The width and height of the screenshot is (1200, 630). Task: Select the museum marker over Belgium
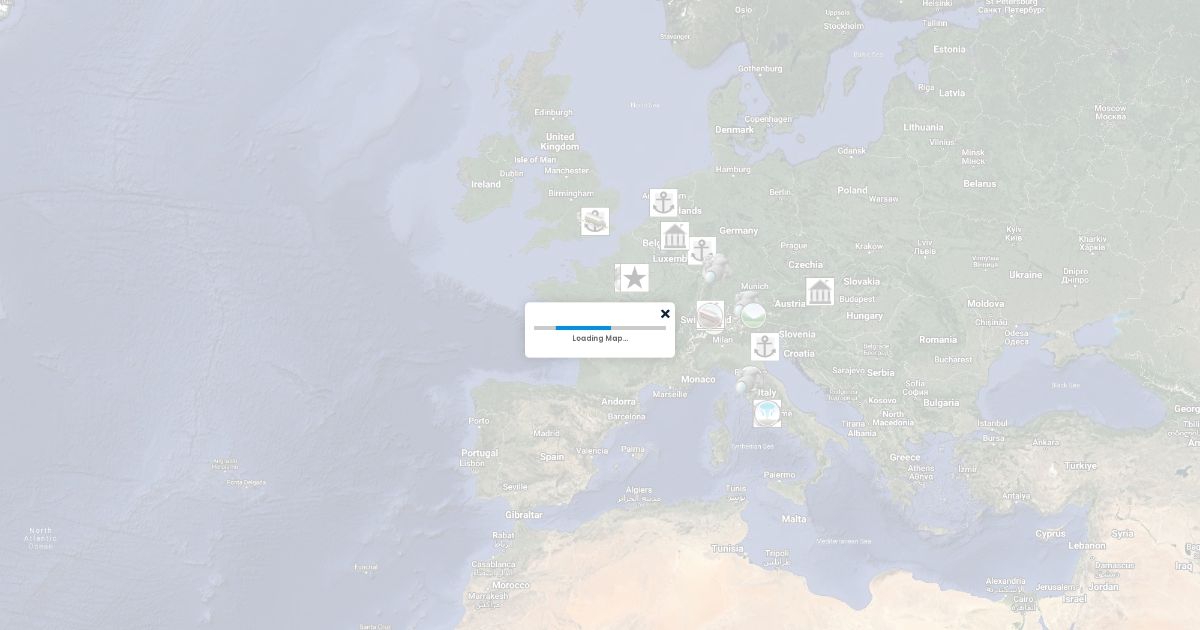coord(675,237)
